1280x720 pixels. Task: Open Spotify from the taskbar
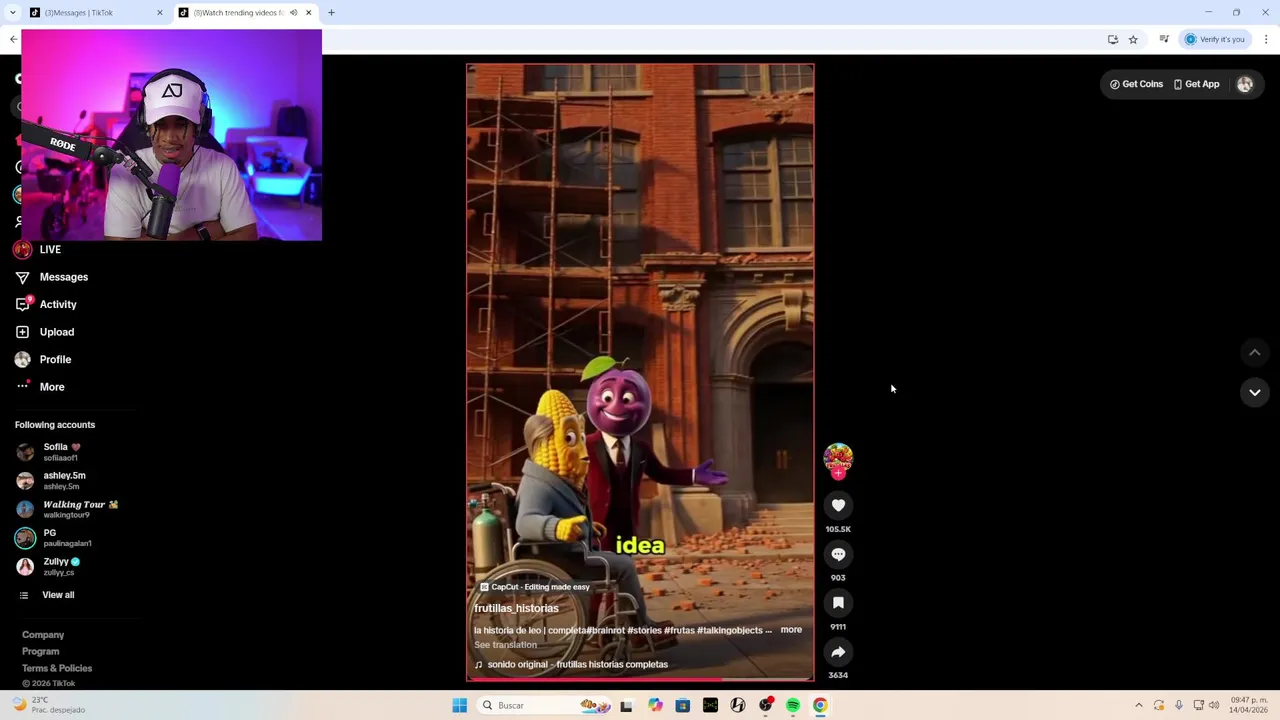[793, 706]
